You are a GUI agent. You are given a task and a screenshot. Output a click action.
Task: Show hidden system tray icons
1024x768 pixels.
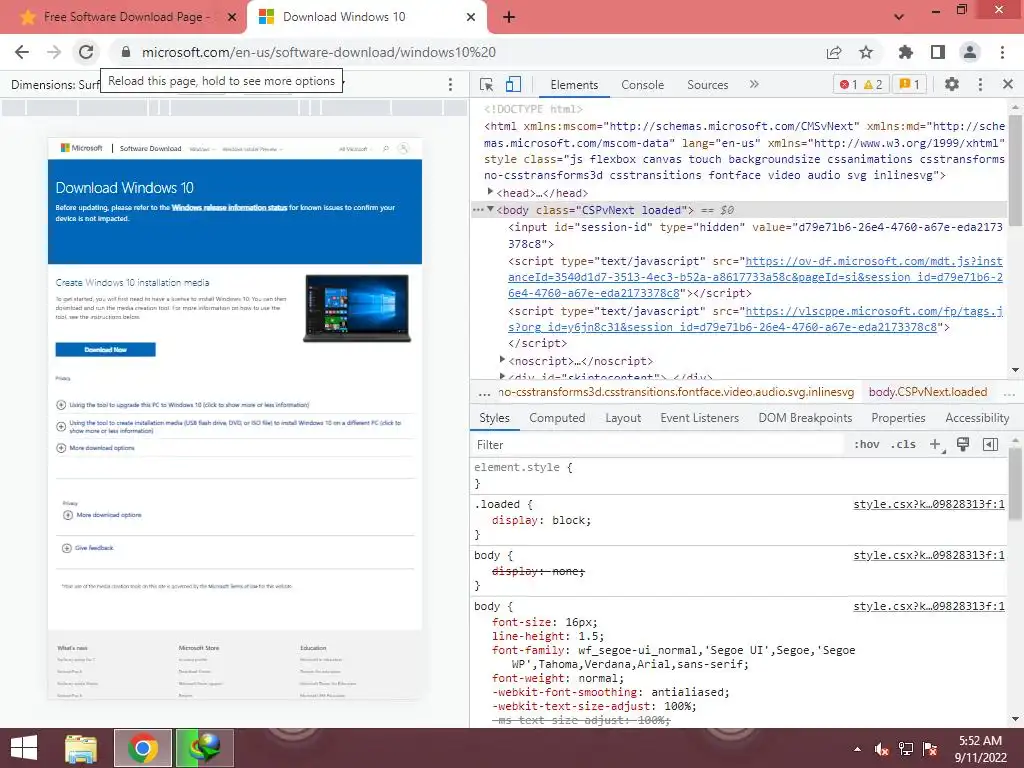(857, 749)
